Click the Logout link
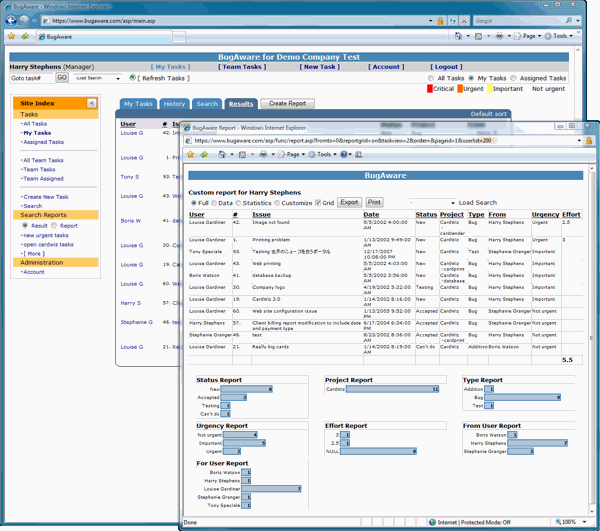 pos(446,67)
